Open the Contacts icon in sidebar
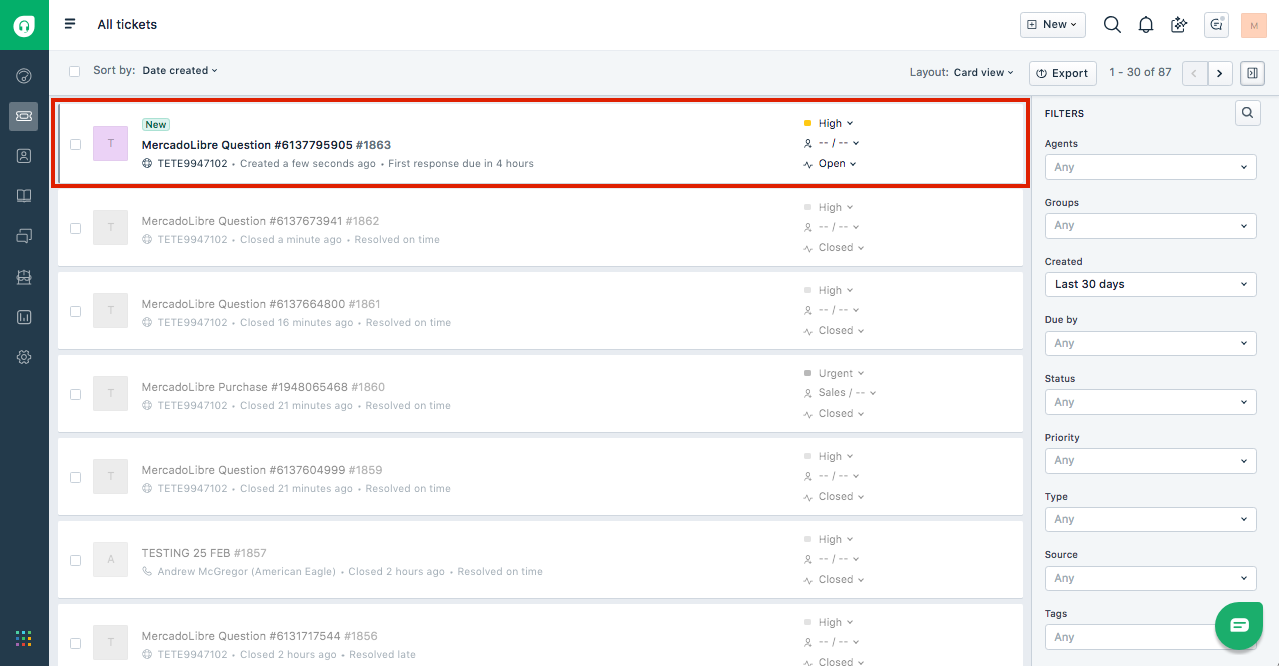 [x=24, y=156]
